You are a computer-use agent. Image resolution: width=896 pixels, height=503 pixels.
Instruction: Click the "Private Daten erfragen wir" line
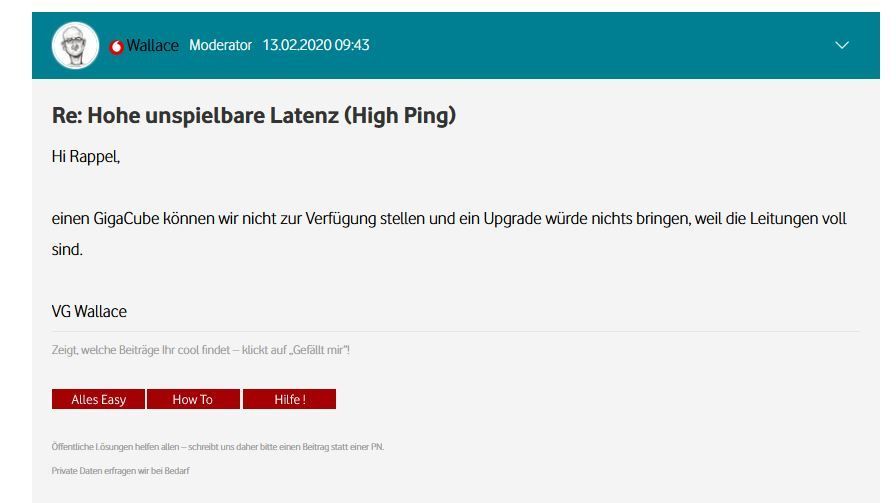pyautogui.click(x=121, y=471)
